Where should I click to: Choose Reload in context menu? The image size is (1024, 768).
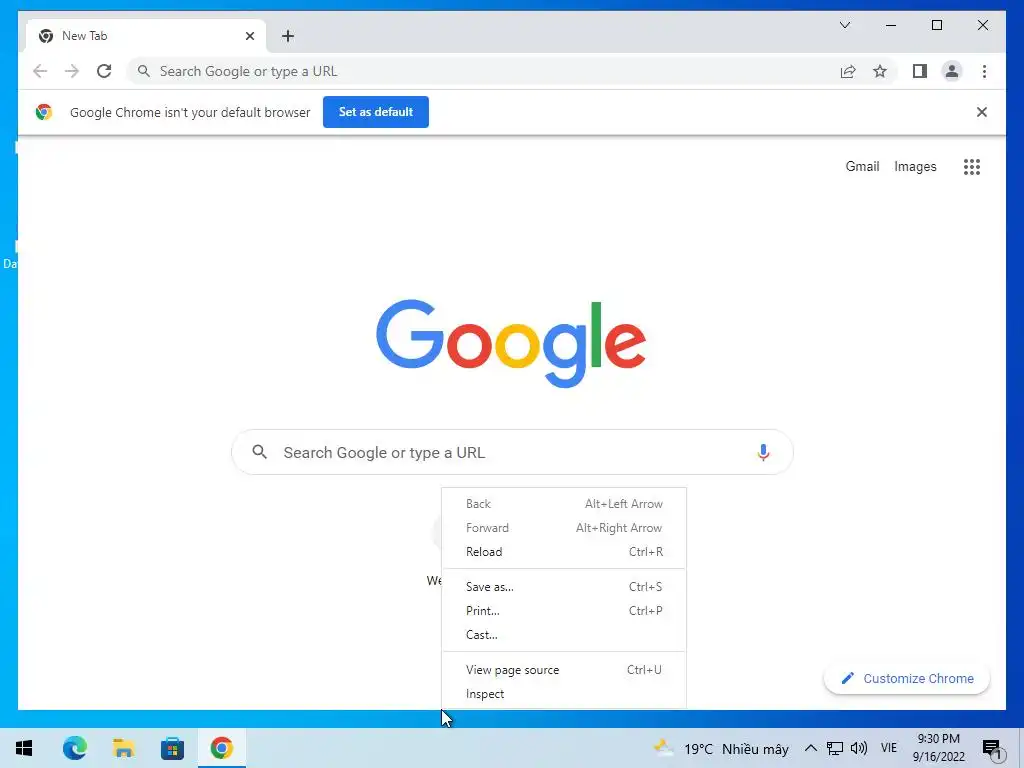(564, 552)
